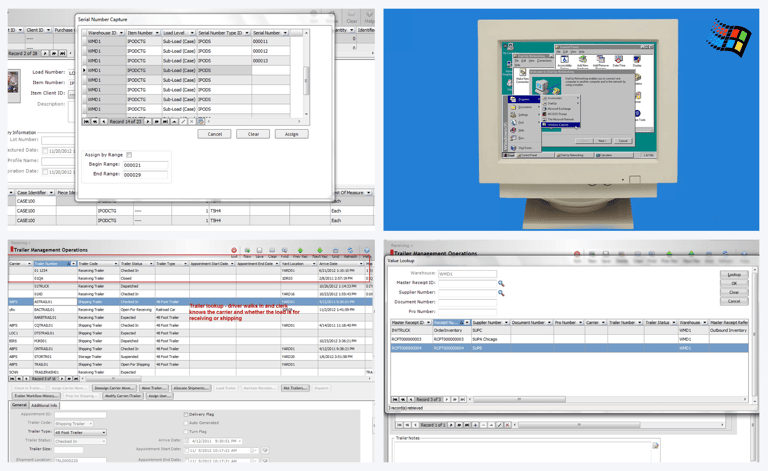Click the Refresh icon in Trailer Management toolbar
The image size is (768, 471).
click(350, 251)
